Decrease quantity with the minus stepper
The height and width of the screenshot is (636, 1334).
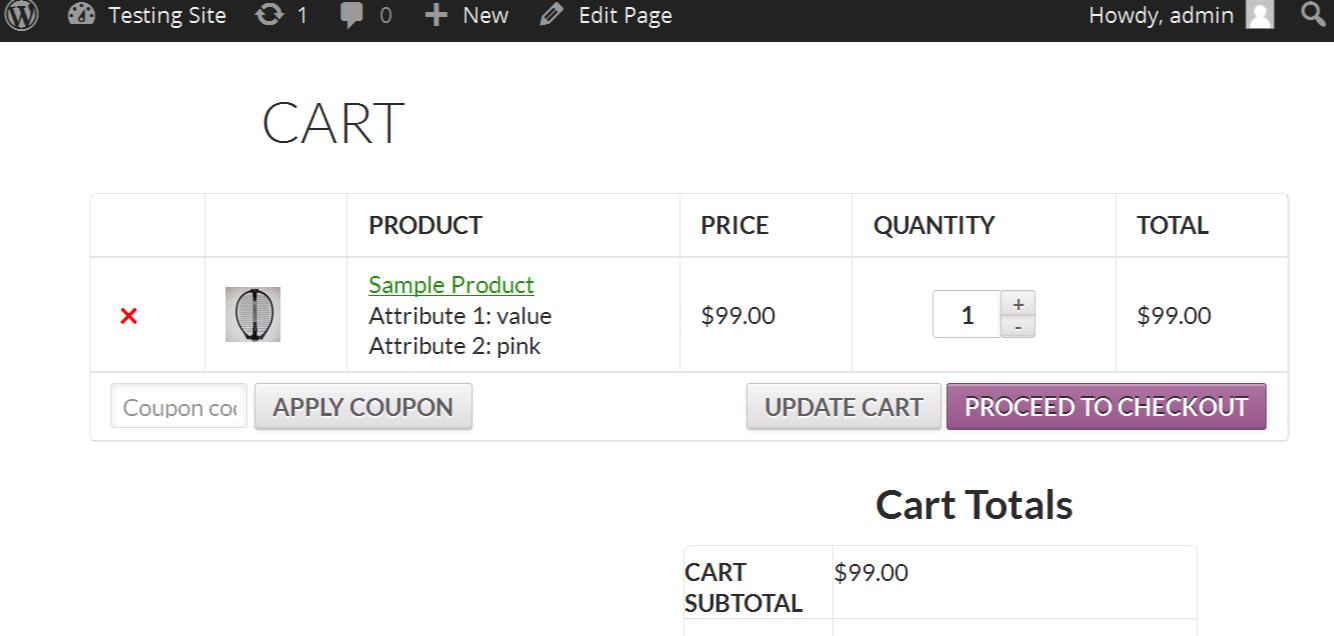click(x=1018, y=327)
